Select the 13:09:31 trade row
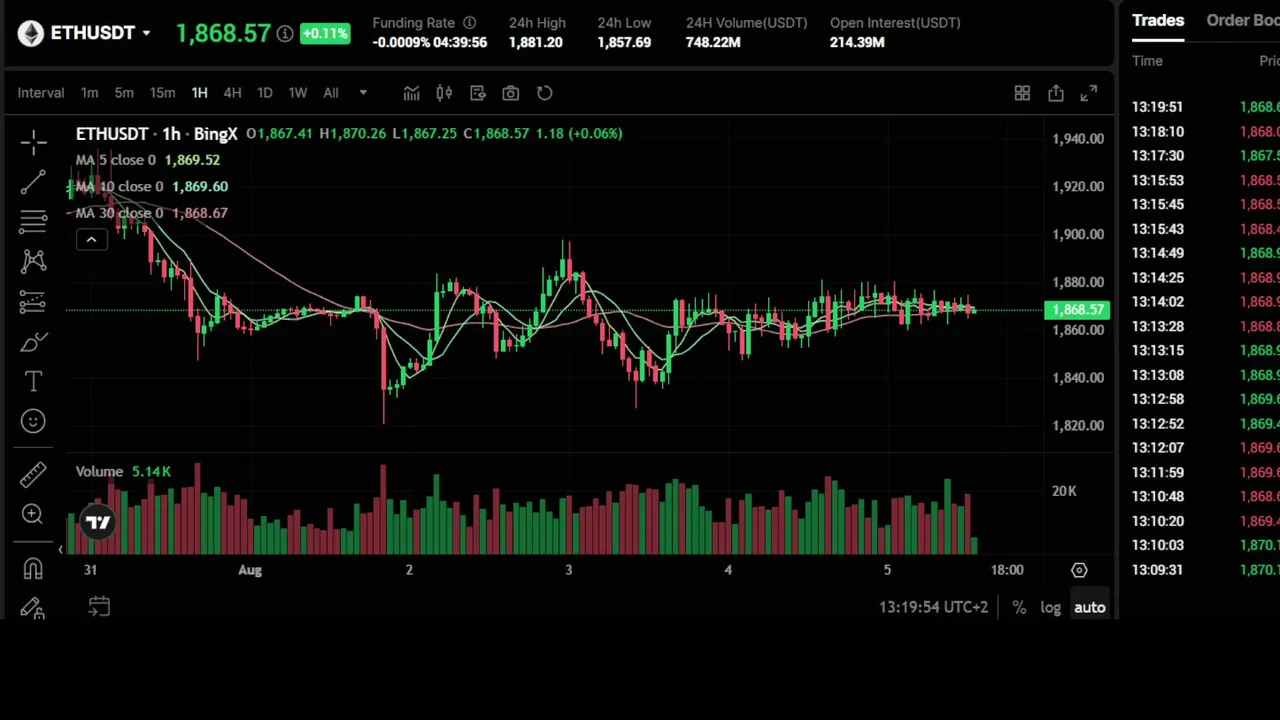This screenshot has width=1280, height=720. click(x=1205, y=570)
